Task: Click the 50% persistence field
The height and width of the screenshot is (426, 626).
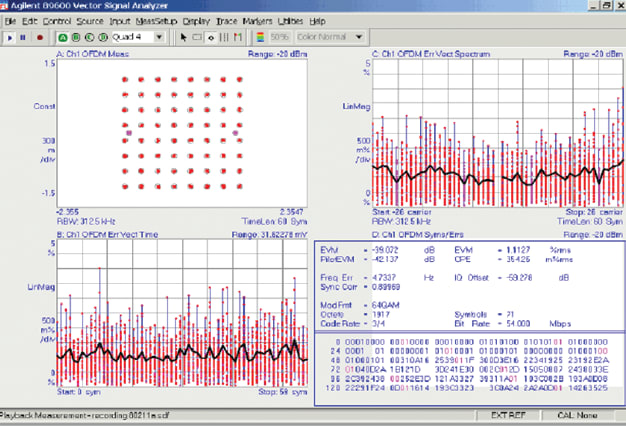Action: coord(279,37)
